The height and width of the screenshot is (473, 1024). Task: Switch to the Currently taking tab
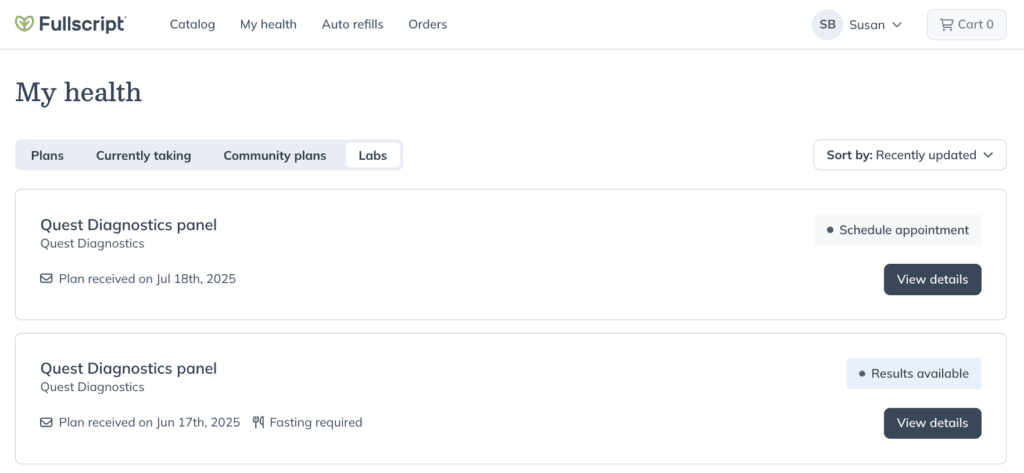(x=144, y=155)
